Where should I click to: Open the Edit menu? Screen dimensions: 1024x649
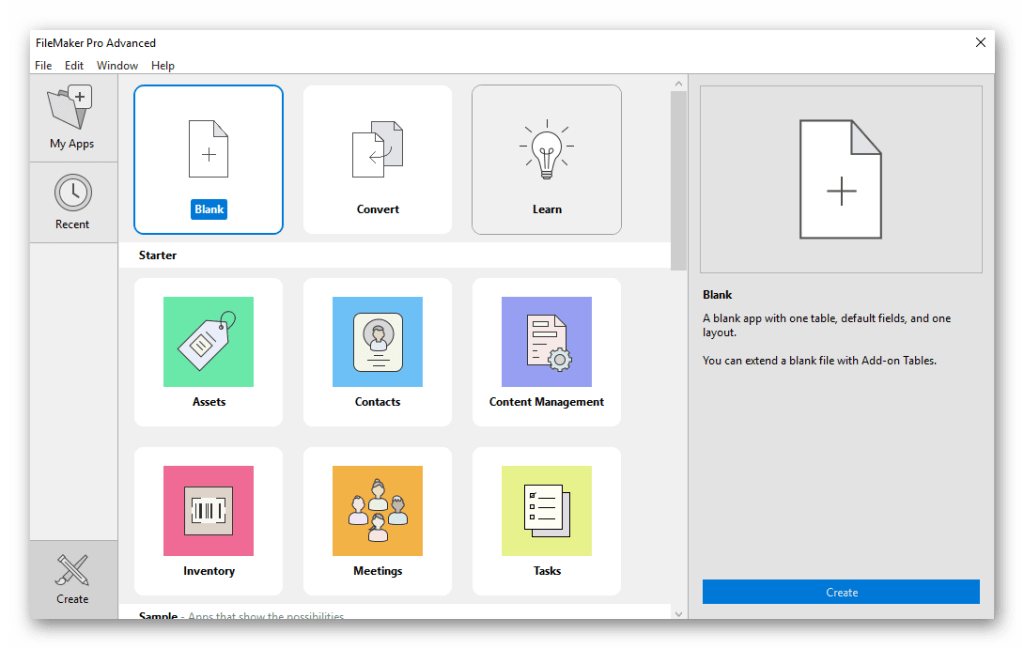(x=74, y=65)
